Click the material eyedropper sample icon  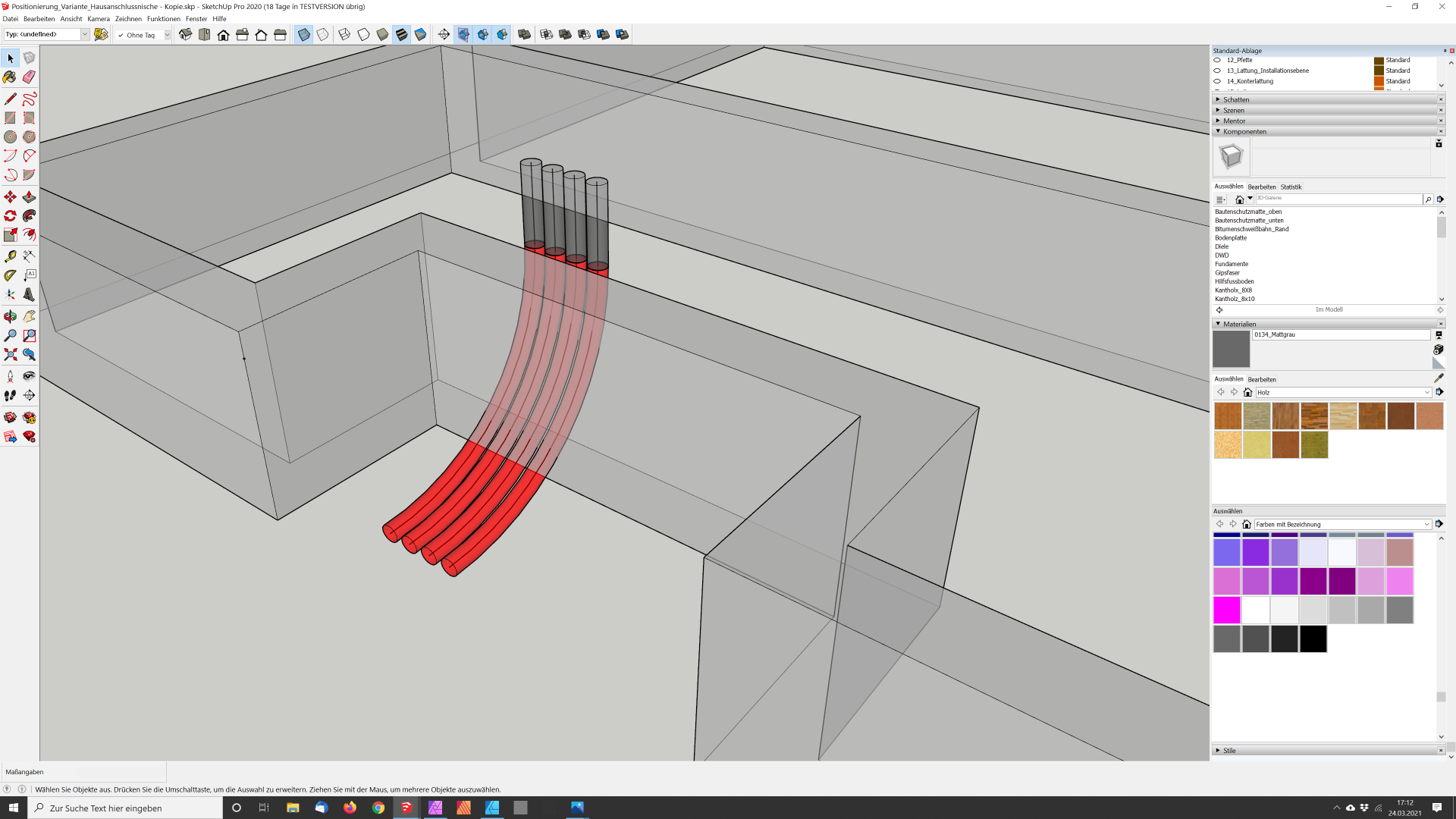[x=1439, y=378]
